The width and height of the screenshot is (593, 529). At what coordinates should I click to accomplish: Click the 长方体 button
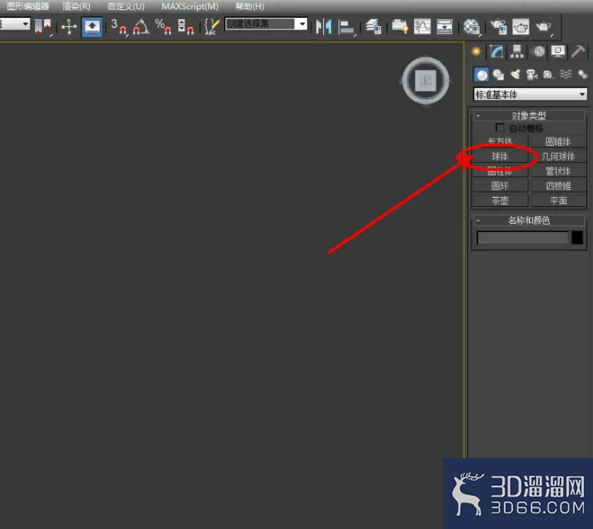click(500, 141)
